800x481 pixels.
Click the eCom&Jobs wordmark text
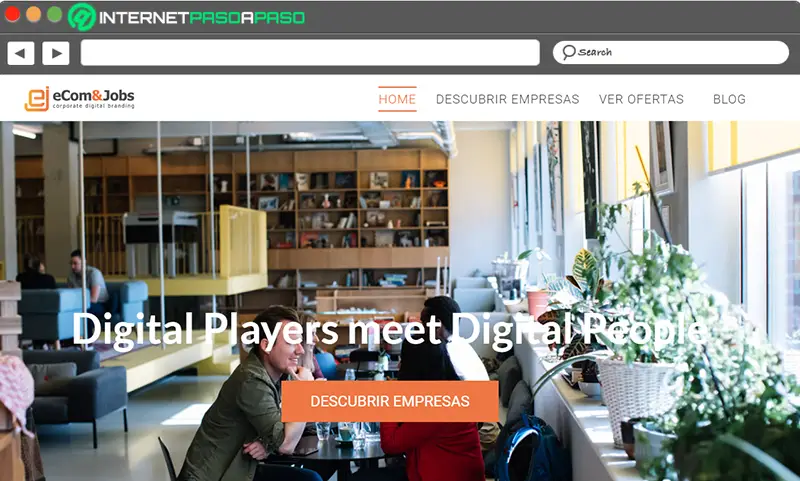[93, 95]
